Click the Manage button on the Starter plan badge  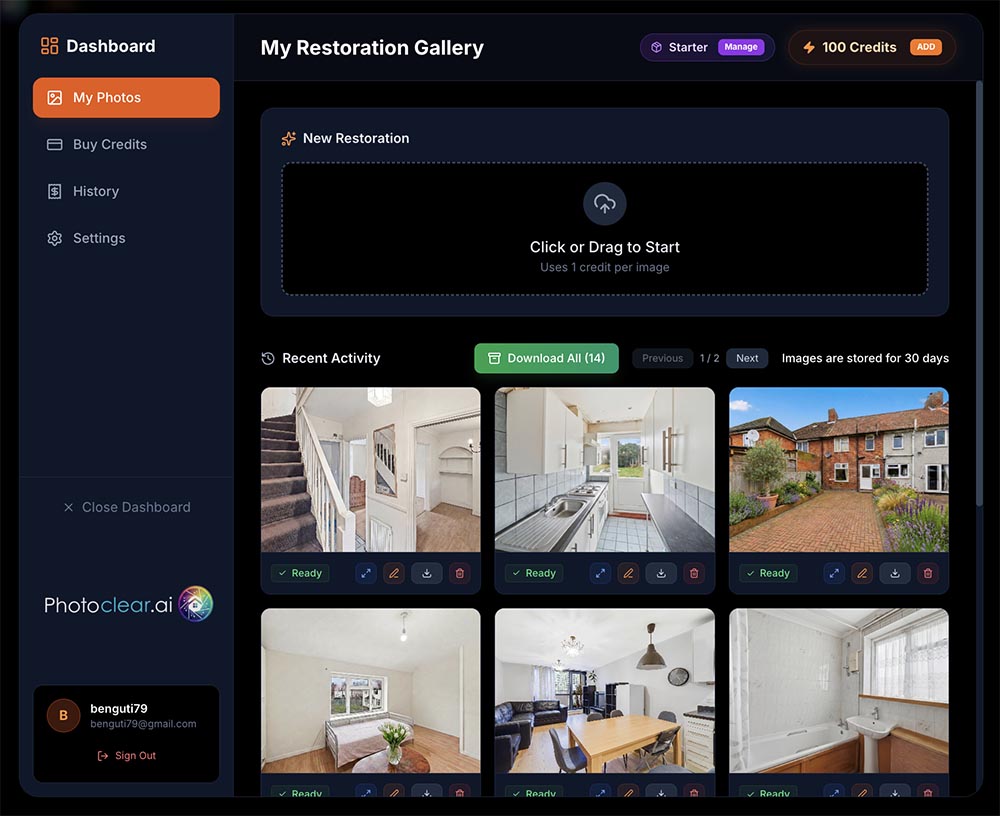click(x=740, y=46)
